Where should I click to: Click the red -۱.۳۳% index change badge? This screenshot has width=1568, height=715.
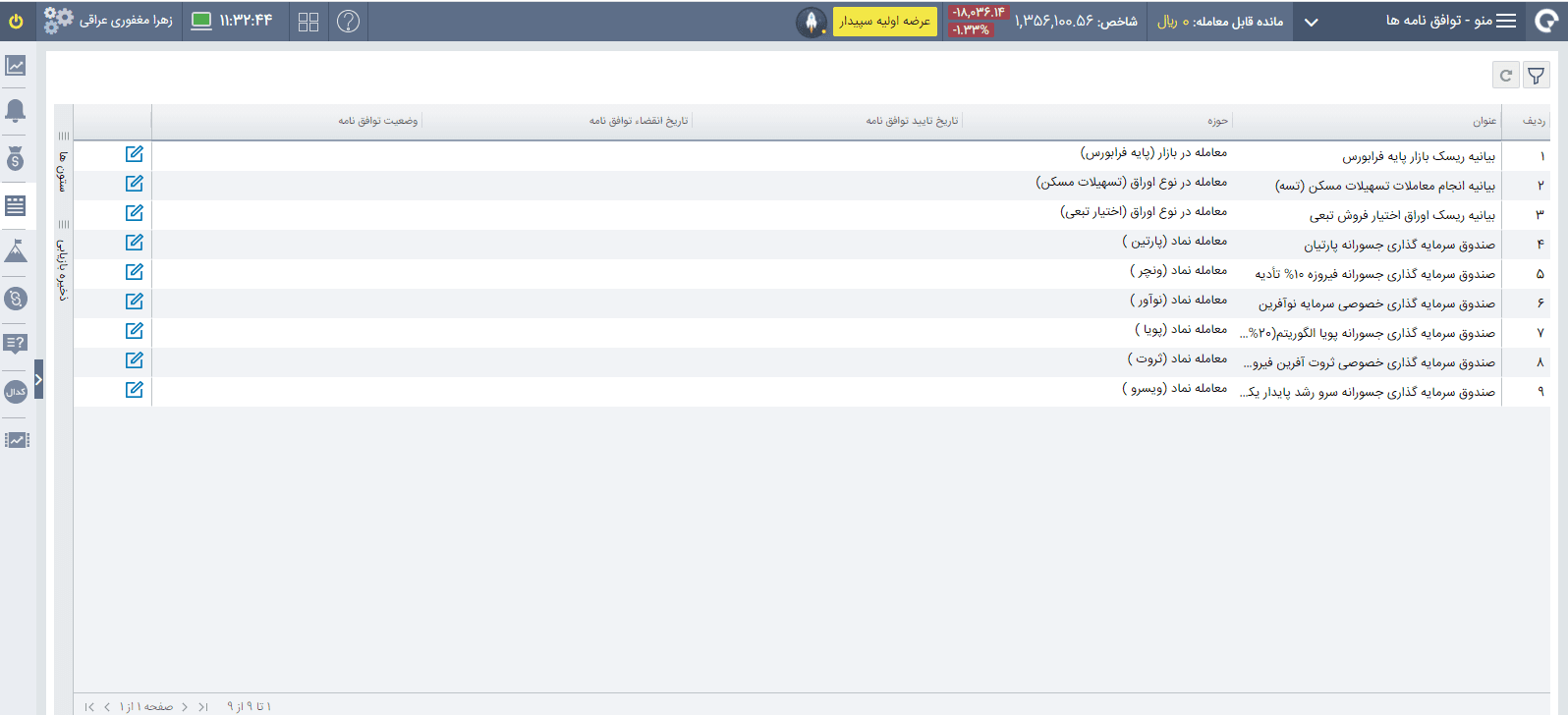[x=971, y=30]
